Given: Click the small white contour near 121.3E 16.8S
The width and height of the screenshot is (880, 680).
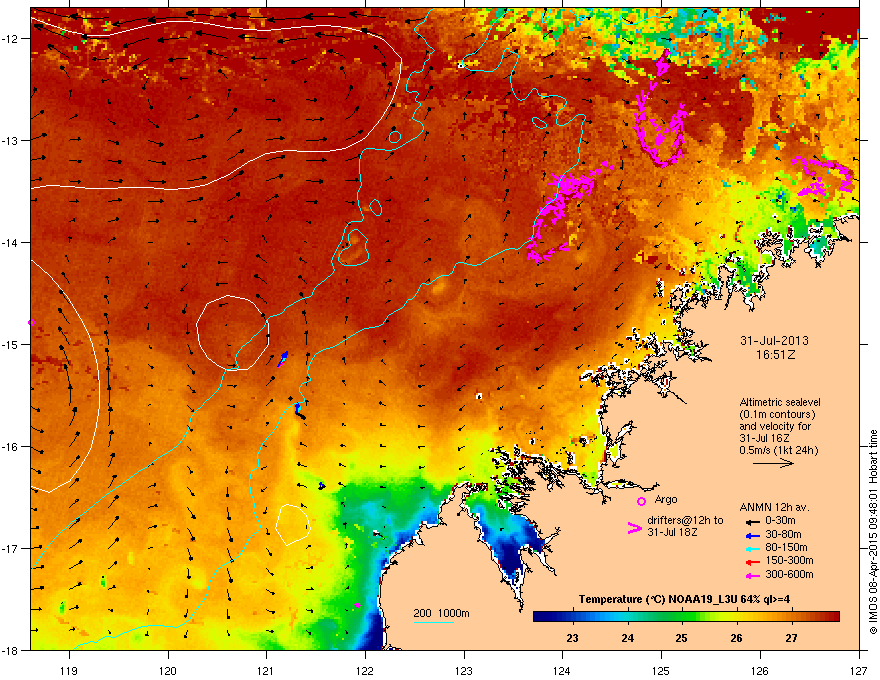Looking at the screenshot, I should (x=292, y=525).
